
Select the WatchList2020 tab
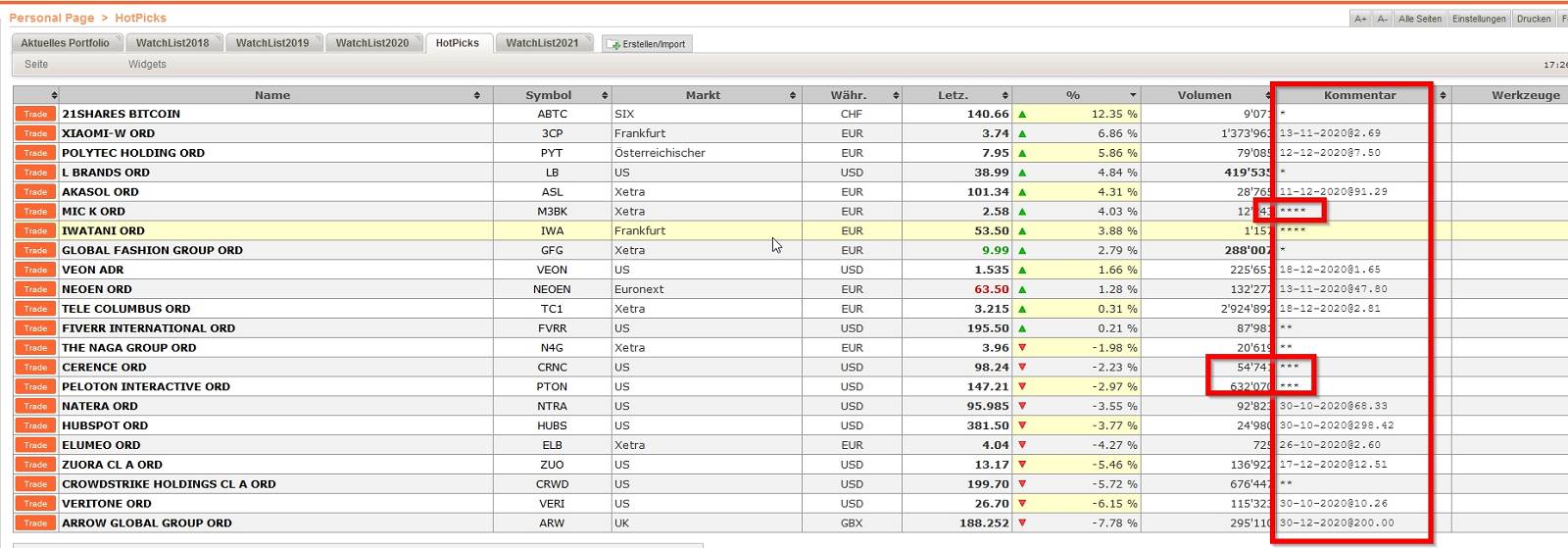point(372,43)
